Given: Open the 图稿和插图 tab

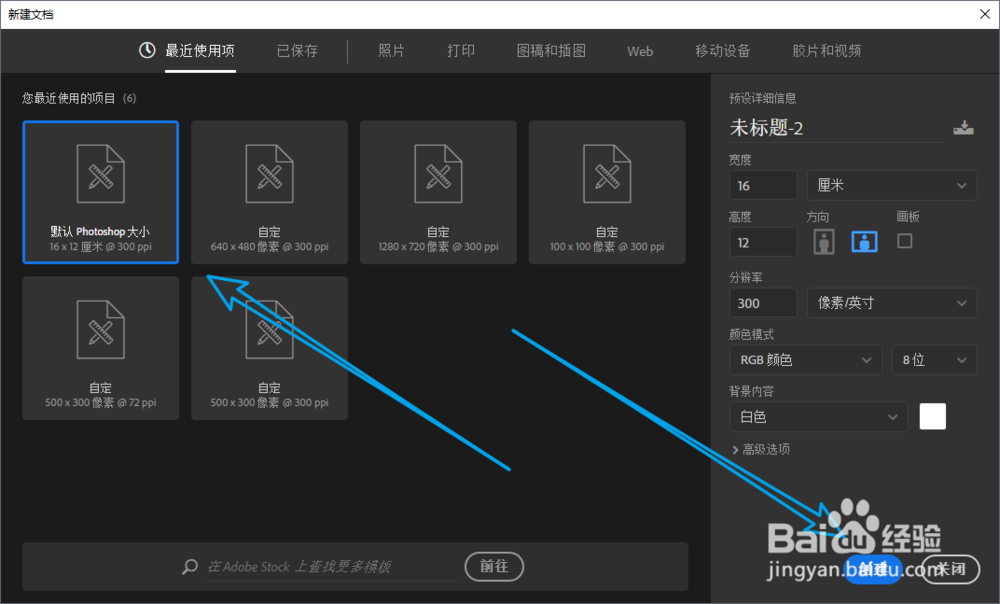Looking at the screenshot, I should (551, 51).
